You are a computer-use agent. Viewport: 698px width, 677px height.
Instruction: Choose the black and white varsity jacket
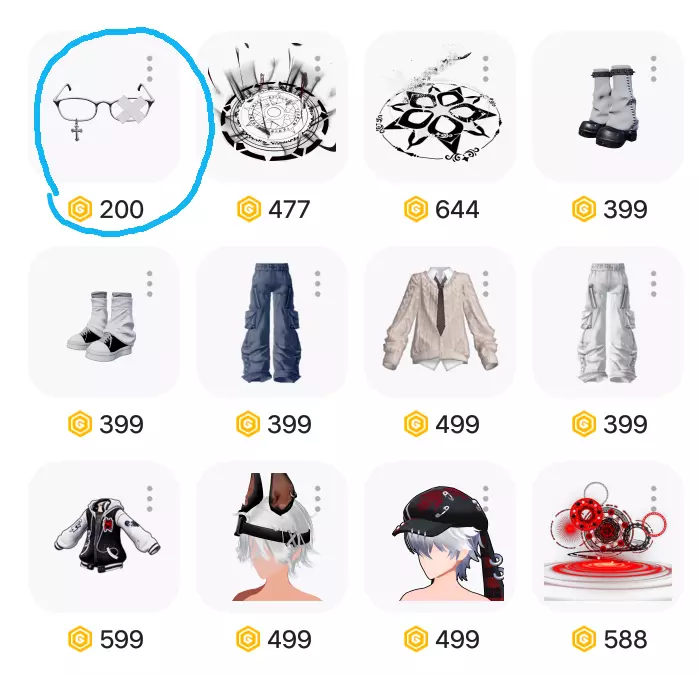[104, 537]
